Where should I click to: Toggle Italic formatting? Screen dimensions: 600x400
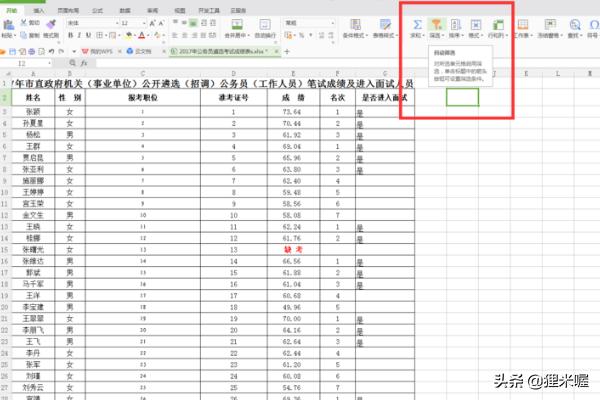(79, 35)
